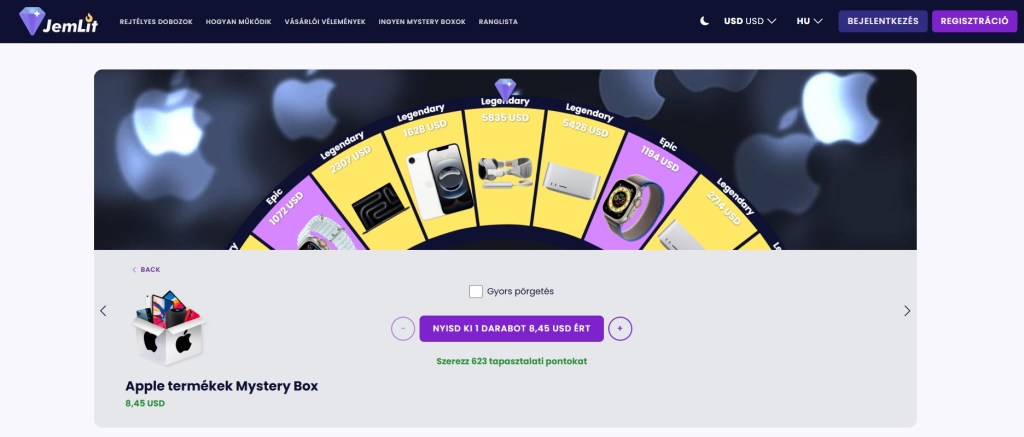The image size is (1024, 437).
Task: Increase box quantity with plus button
Action: tap(620, 329)
